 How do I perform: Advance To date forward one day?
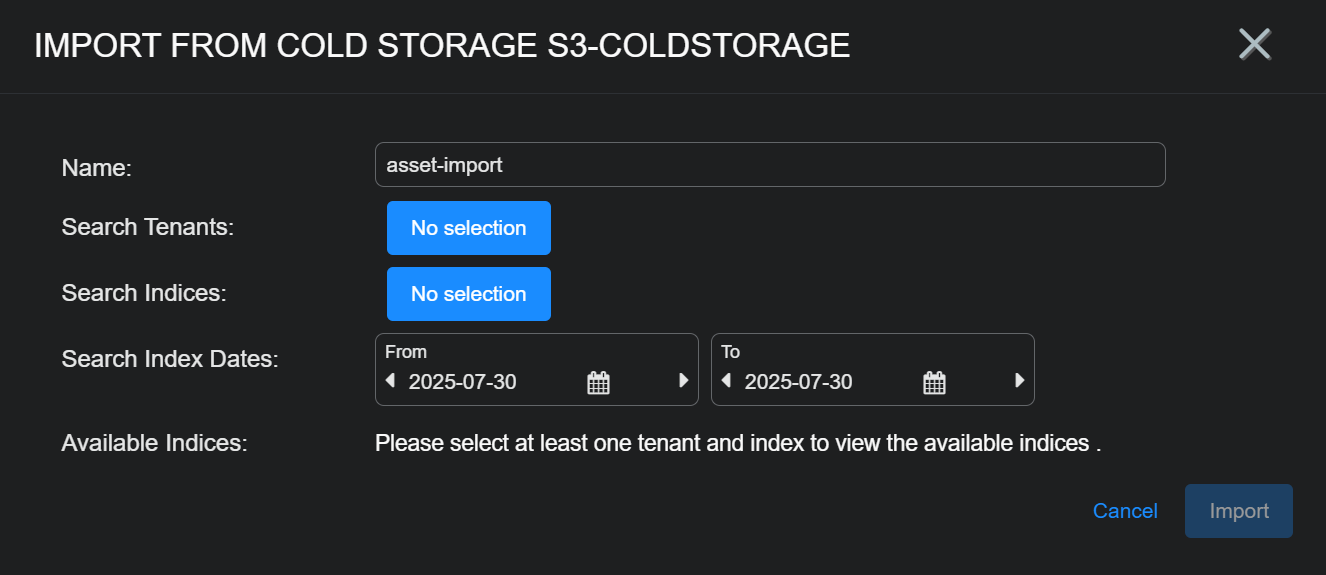coord(1020,381)
